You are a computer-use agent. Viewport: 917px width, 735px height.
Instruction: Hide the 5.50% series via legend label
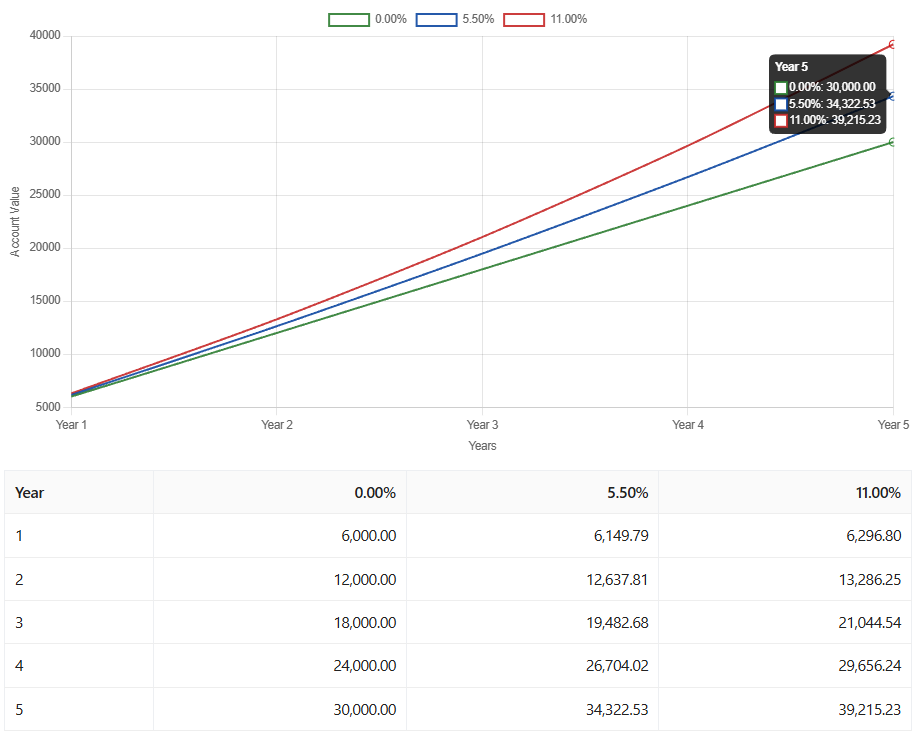coord(478,20)
